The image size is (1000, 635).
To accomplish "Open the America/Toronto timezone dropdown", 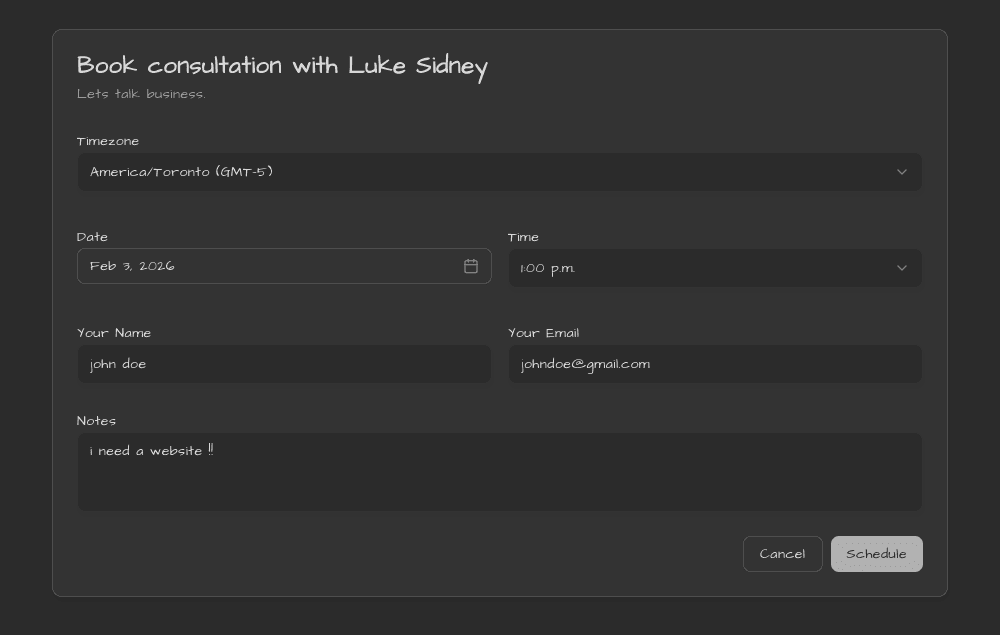I will tap(499, 172).
